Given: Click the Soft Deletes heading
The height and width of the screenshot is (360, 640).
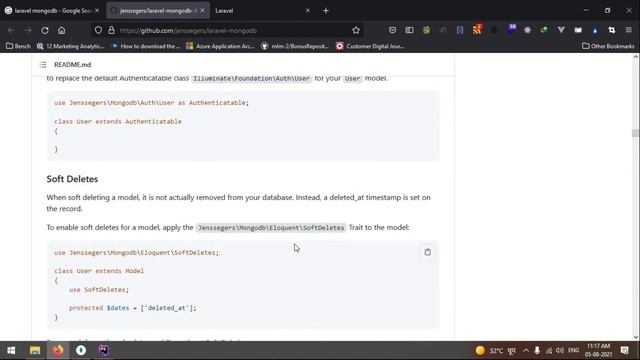Looking at the screenshot, I should 72,179.
